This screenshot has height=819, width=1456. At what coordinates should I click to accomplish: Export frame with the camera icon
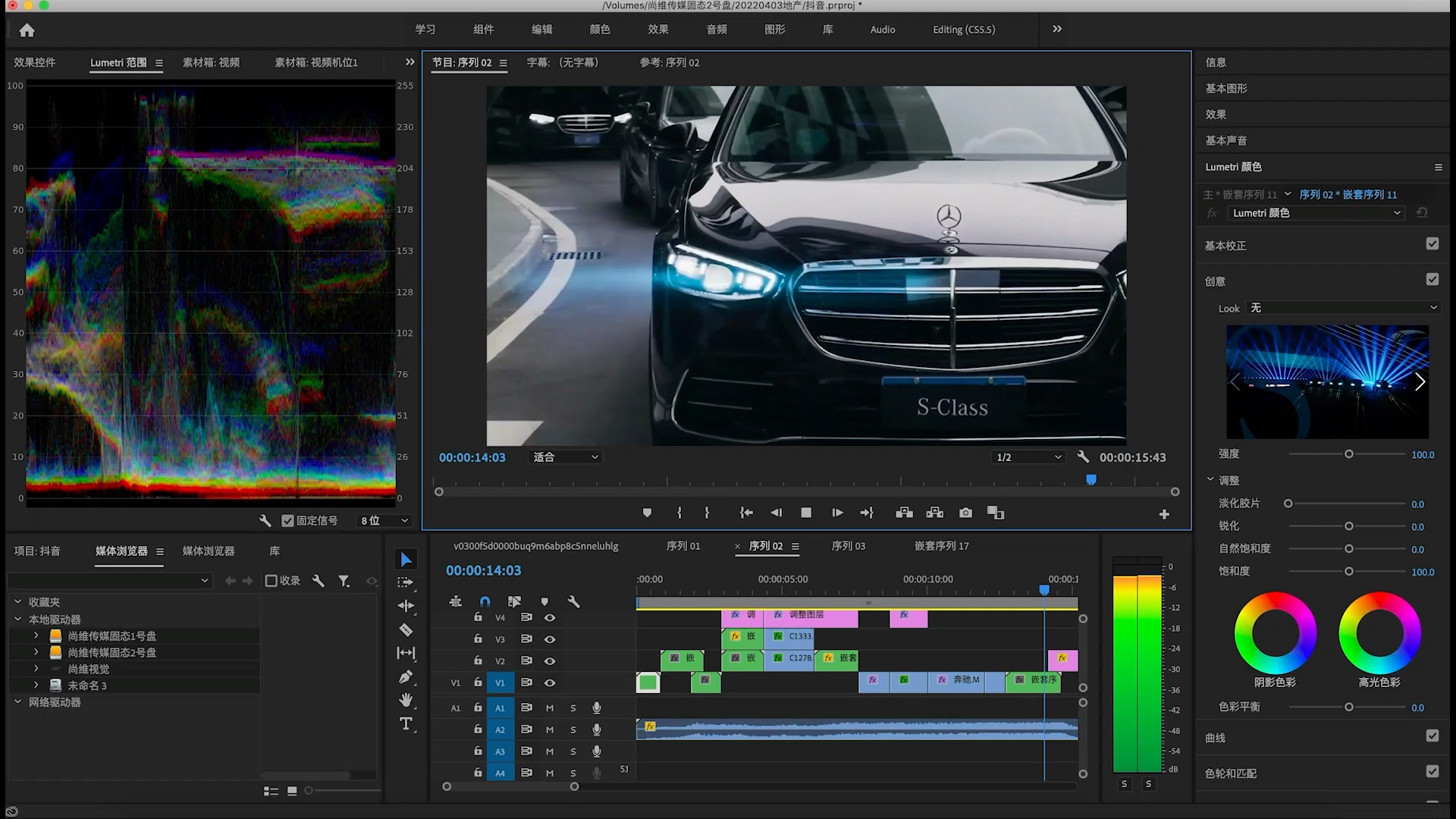pyautogui.click(x=965, y=513)
